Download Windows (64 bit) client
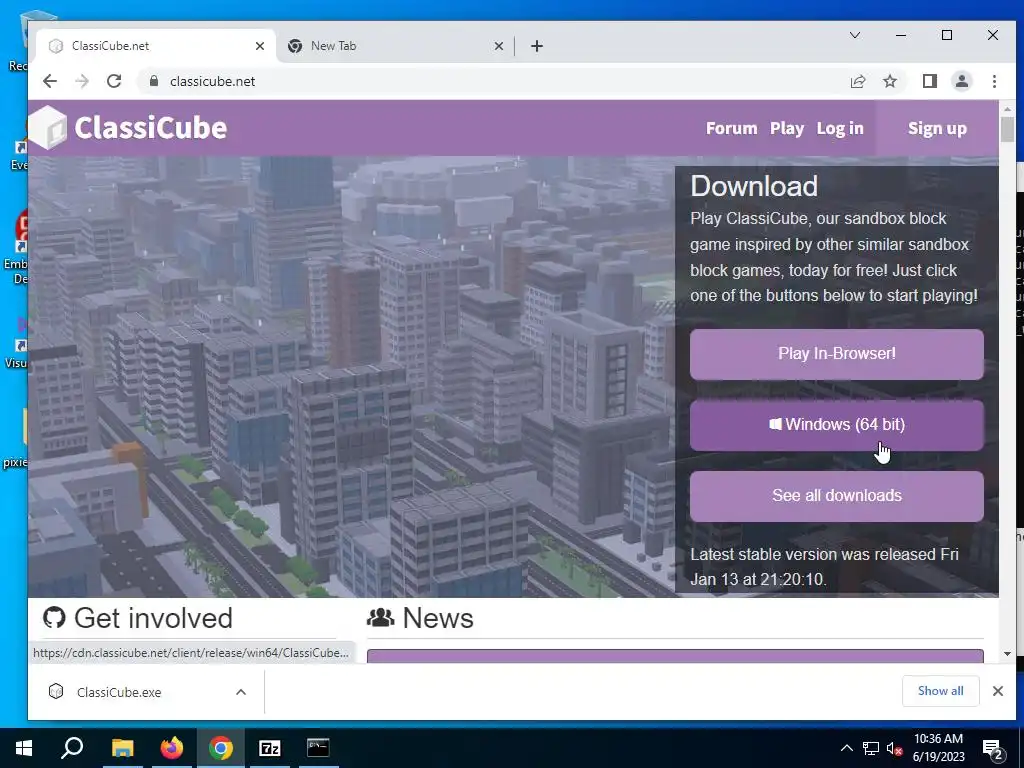 837,425
